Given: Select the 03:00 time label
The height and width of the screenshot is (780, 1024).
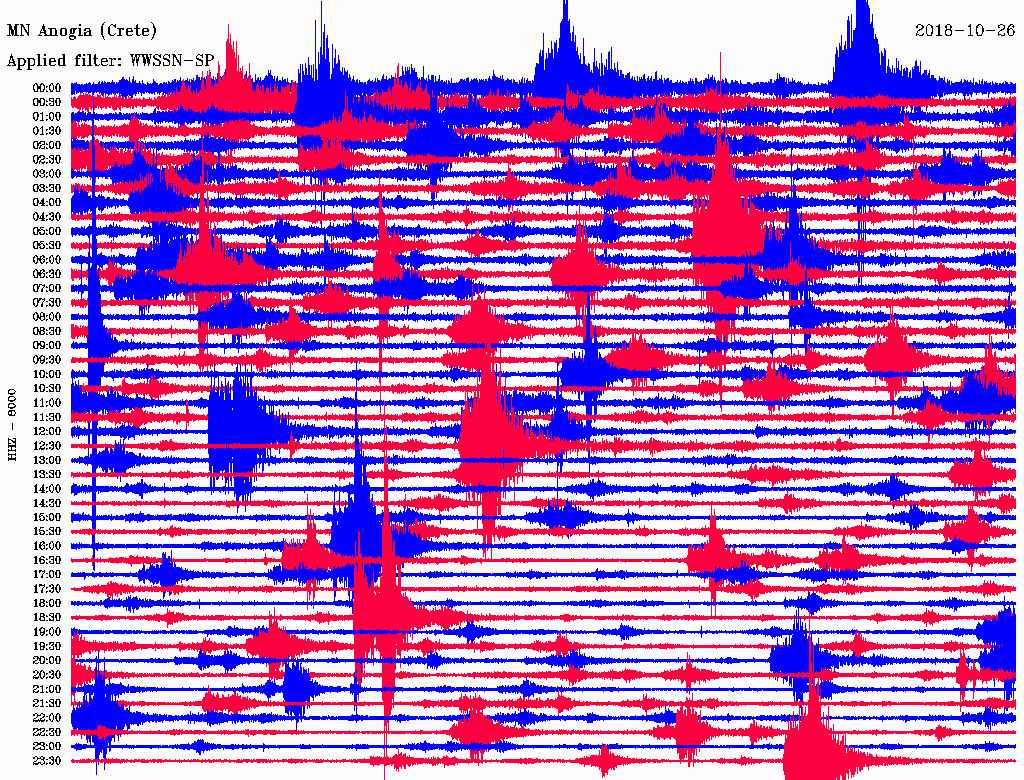Looking at the screenshot, I should tap(47, 174).
